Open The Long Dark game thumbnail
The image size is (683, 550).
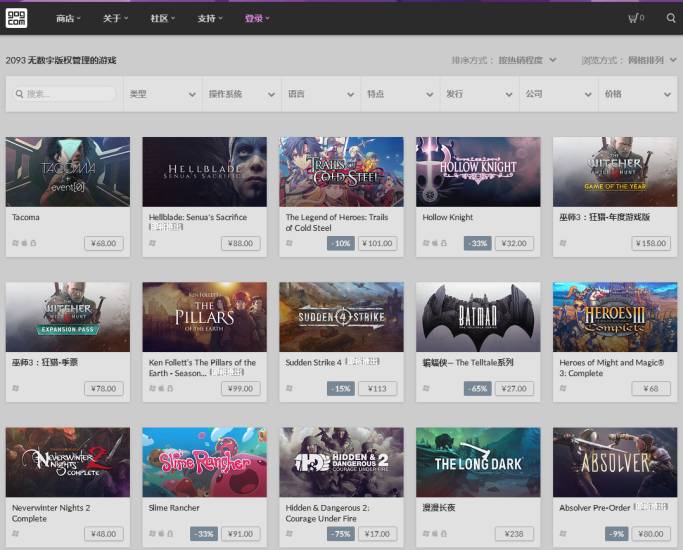(478, 462)
